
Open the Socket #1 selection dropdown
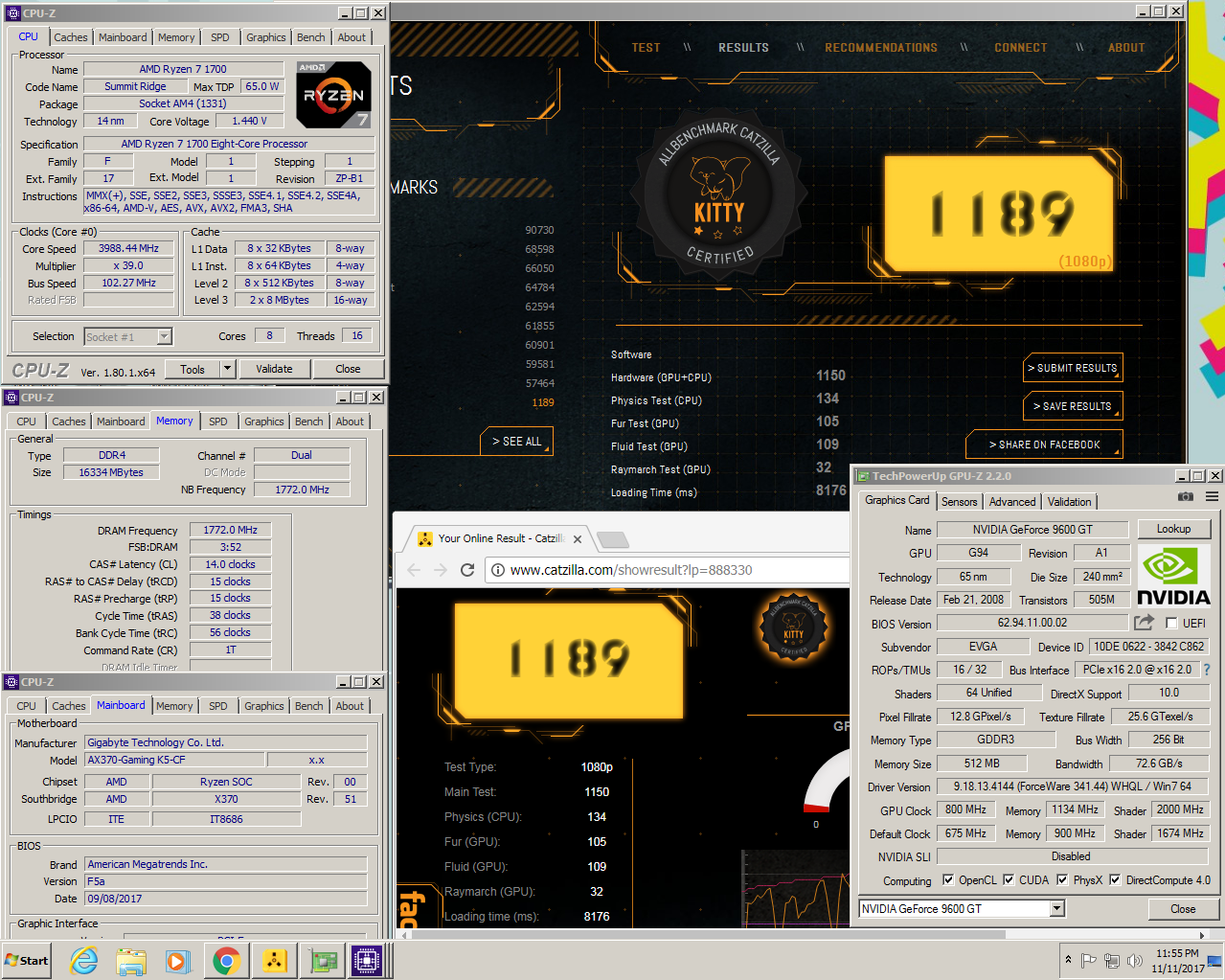(x=164, y=336)
